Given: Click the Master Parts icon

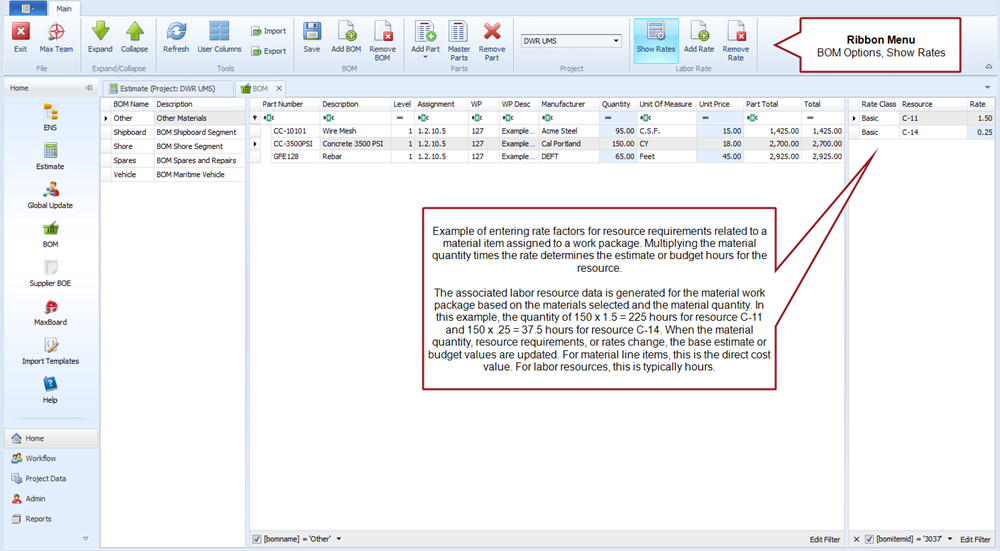Looking at the screenshot, I should pos(459,35).
